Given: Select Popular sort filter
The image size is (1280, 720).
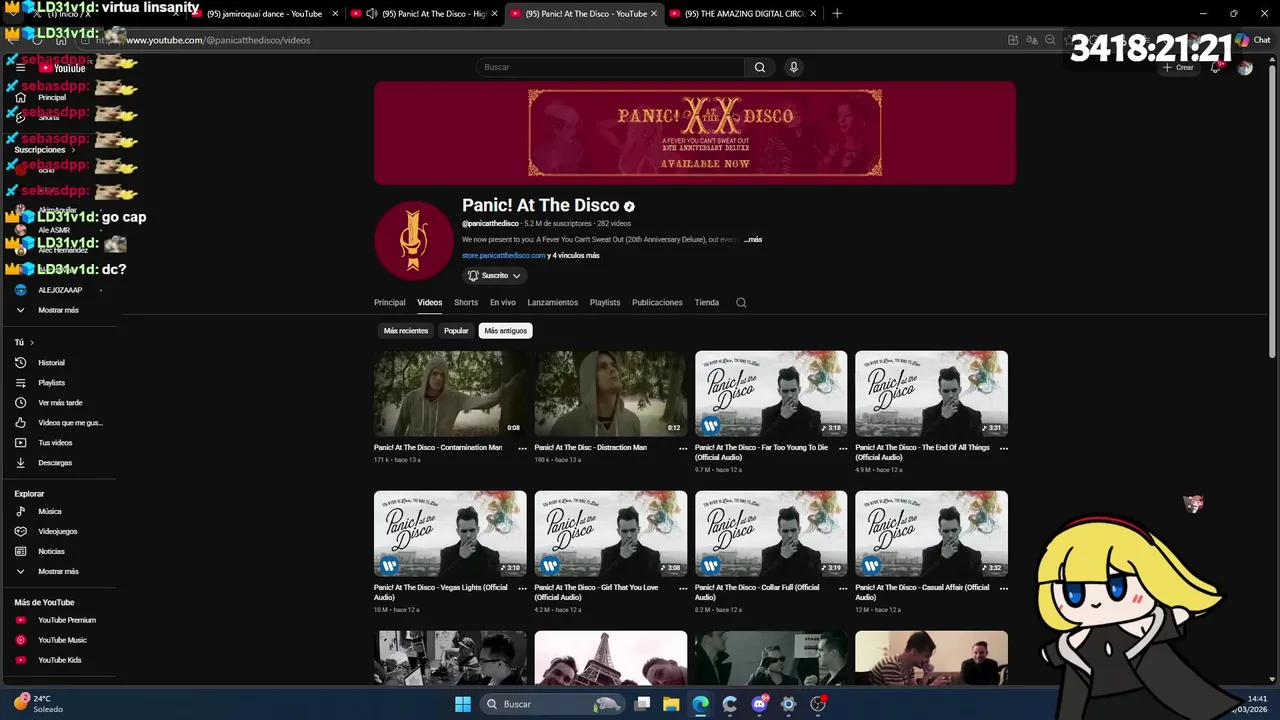Looking at the screenshot, I should point(456,330).
